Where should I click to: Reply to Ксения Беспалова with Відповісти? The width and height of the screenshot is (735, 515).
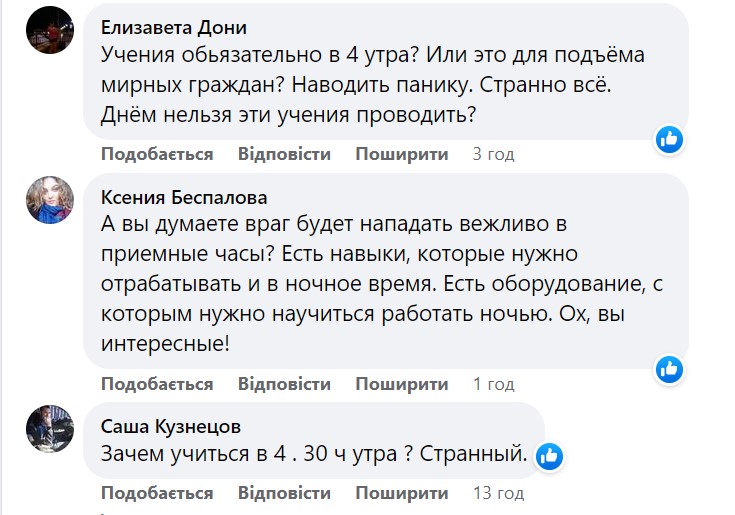(x=284, y=384)
